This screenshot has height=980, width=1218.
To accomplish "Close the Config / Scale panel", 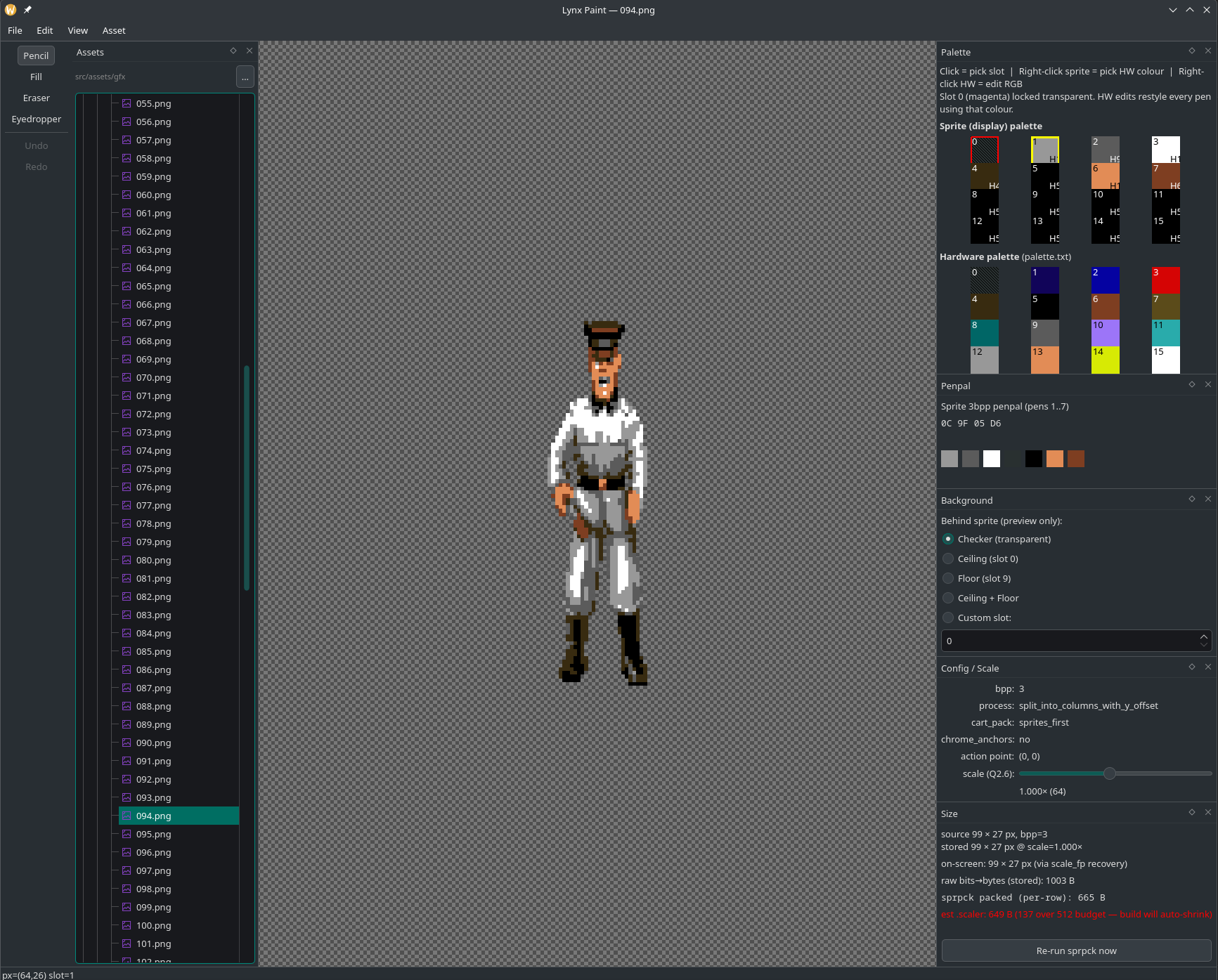I will coord(1207,667).
